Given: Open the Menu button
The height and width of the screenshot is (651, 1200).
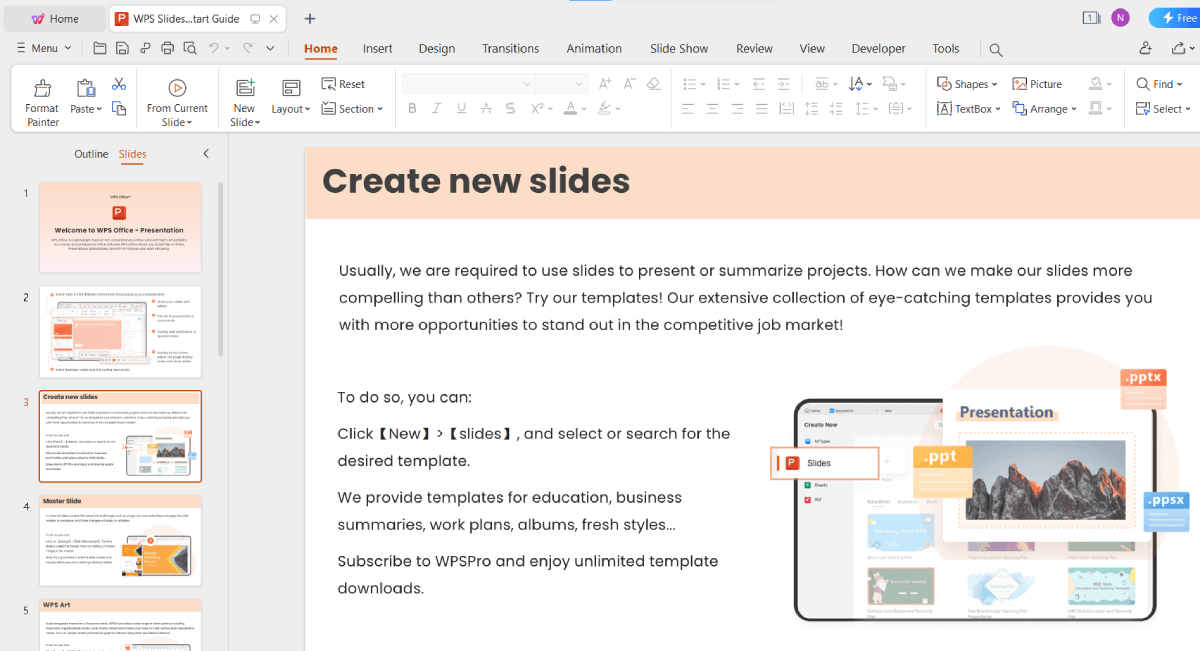Looking at the screenshot, I should click(x=44, y=48).
